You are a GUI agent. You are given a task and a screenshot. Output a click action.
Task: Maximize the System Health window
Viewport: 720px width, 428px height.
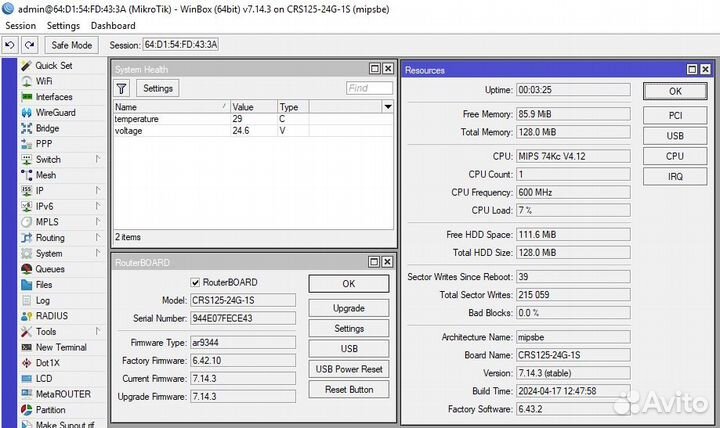[375, 68]
